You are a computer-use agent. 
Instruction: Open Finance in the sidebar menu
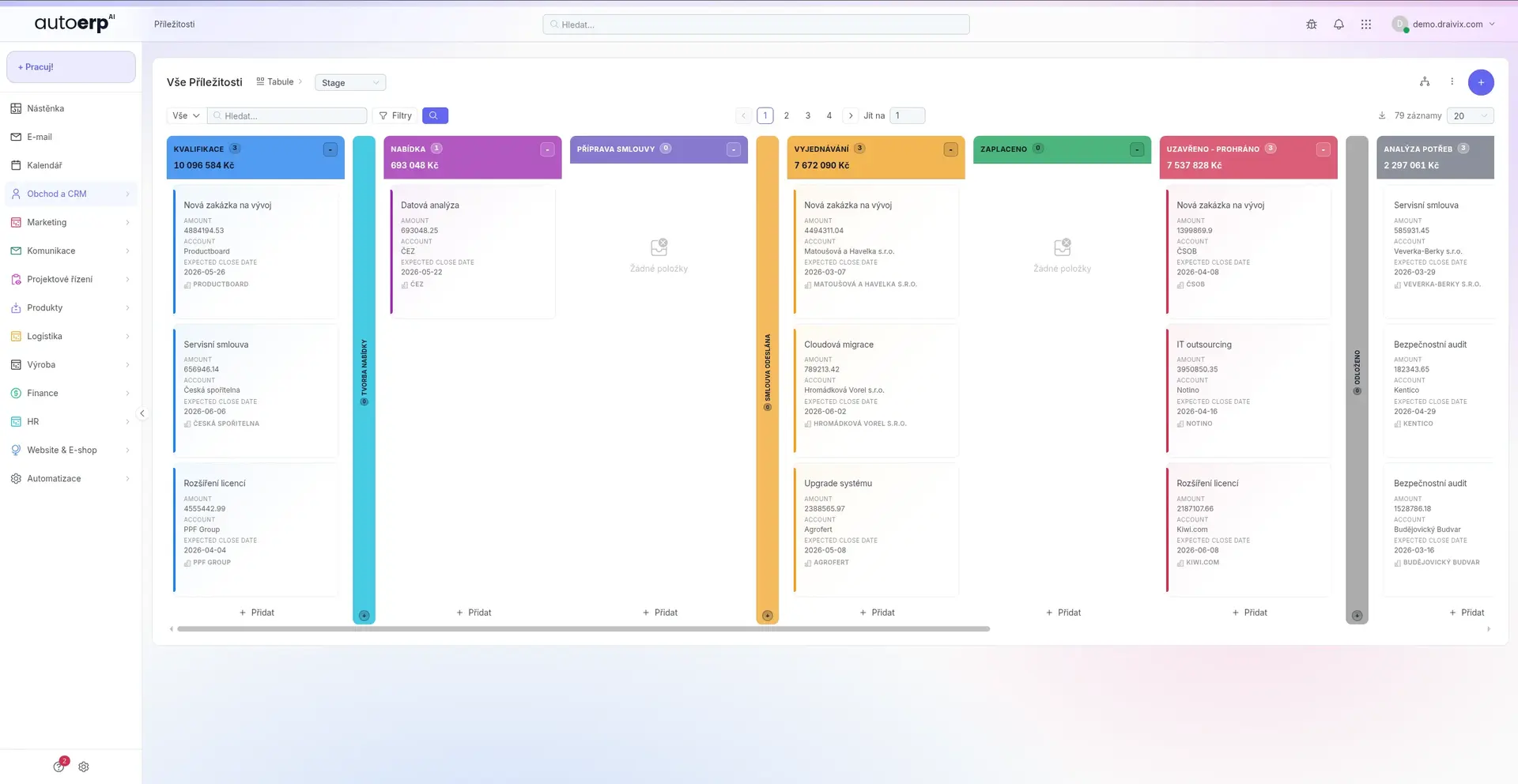43,393
